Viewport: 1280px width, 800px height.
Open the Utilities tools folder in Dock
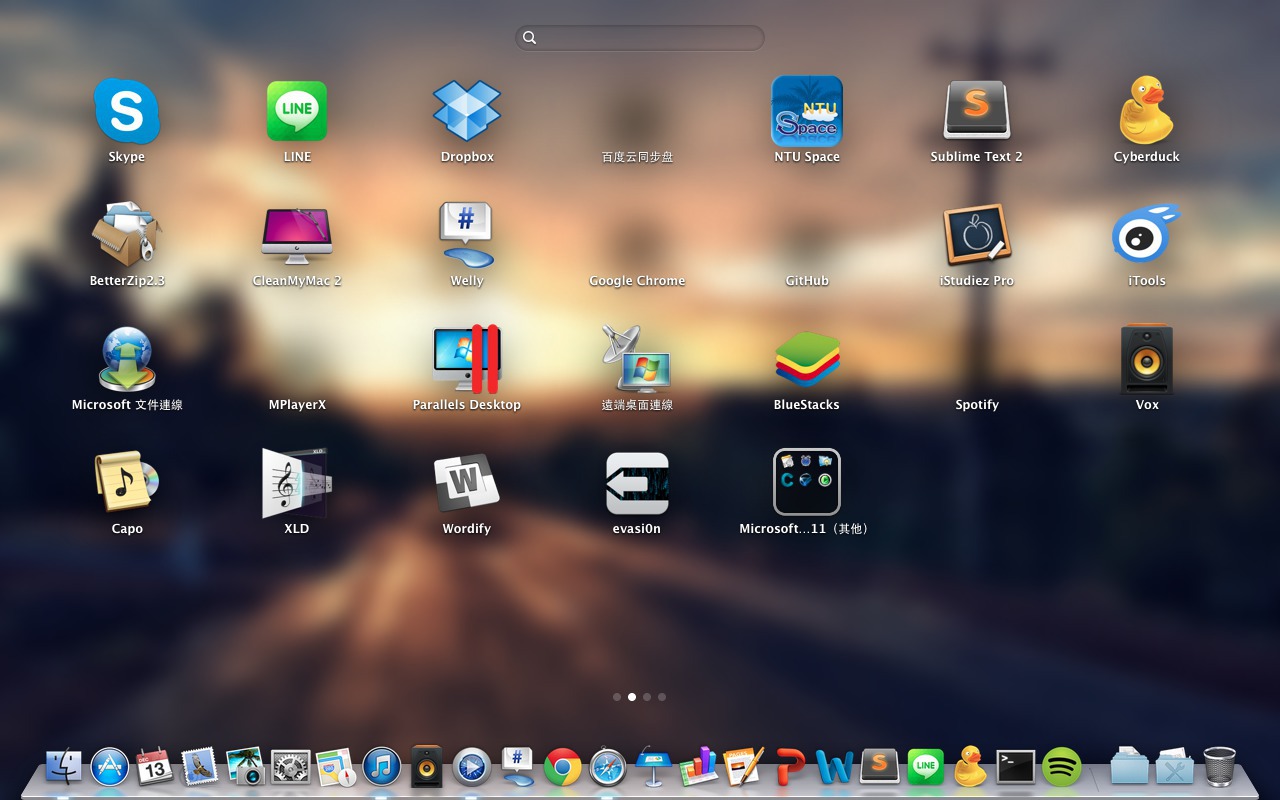click(1175, 767)
